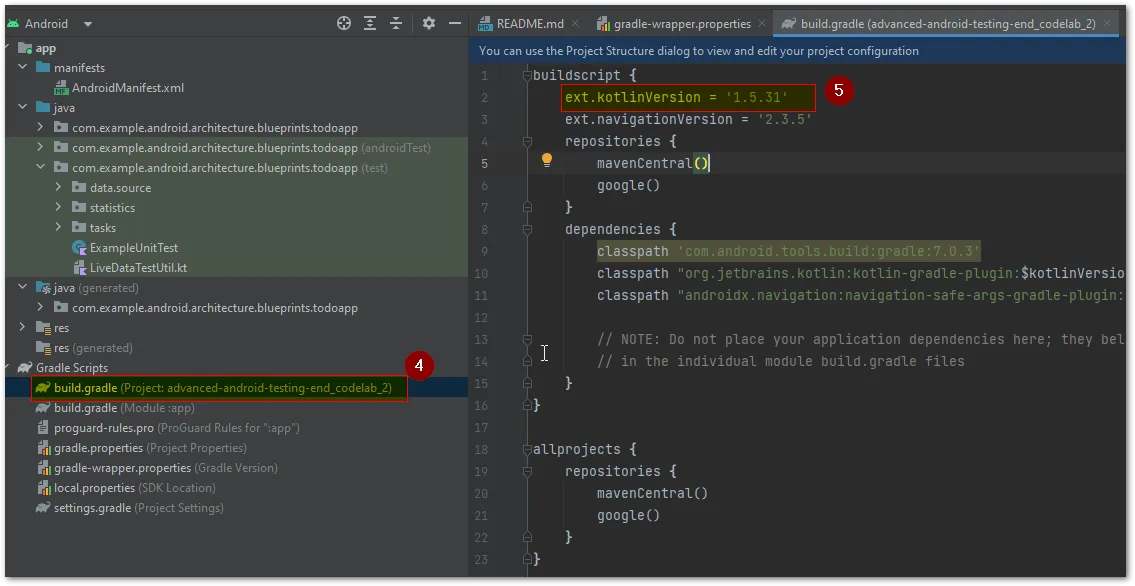Screen dimensions: 1135x586
Task: Select the build.gradle editor tab
Action: pos(948,24)
